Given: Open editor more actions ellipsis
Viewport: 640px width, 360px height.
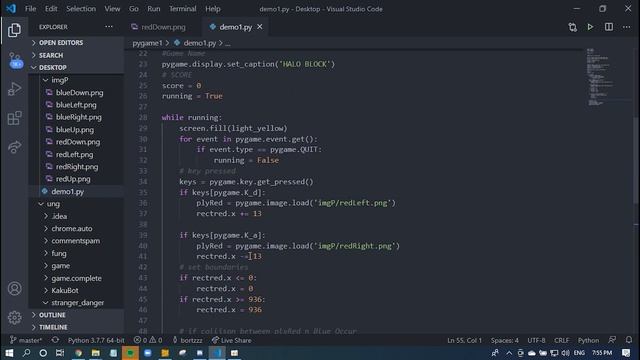Looking at the screenshot, I should (x=627, y=27).
